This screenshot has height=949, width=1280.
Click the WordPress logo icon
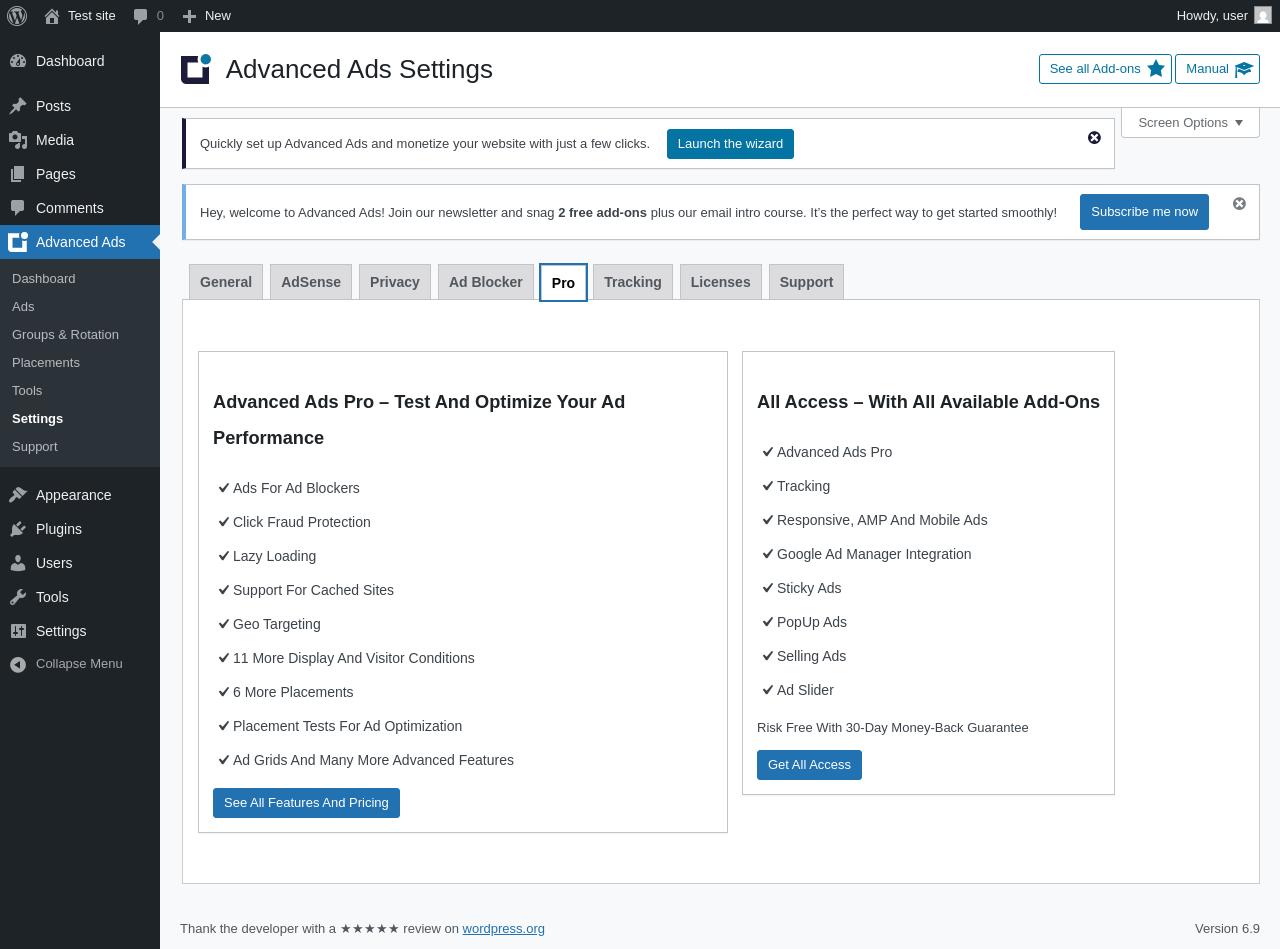coord(17,16)
